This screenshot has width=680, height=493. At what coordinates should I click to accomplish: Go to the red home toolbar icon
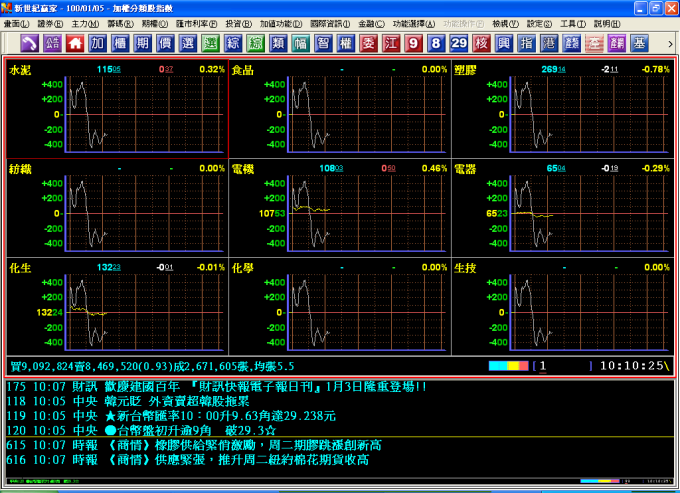pyautogui.click(x=75, y=43)
